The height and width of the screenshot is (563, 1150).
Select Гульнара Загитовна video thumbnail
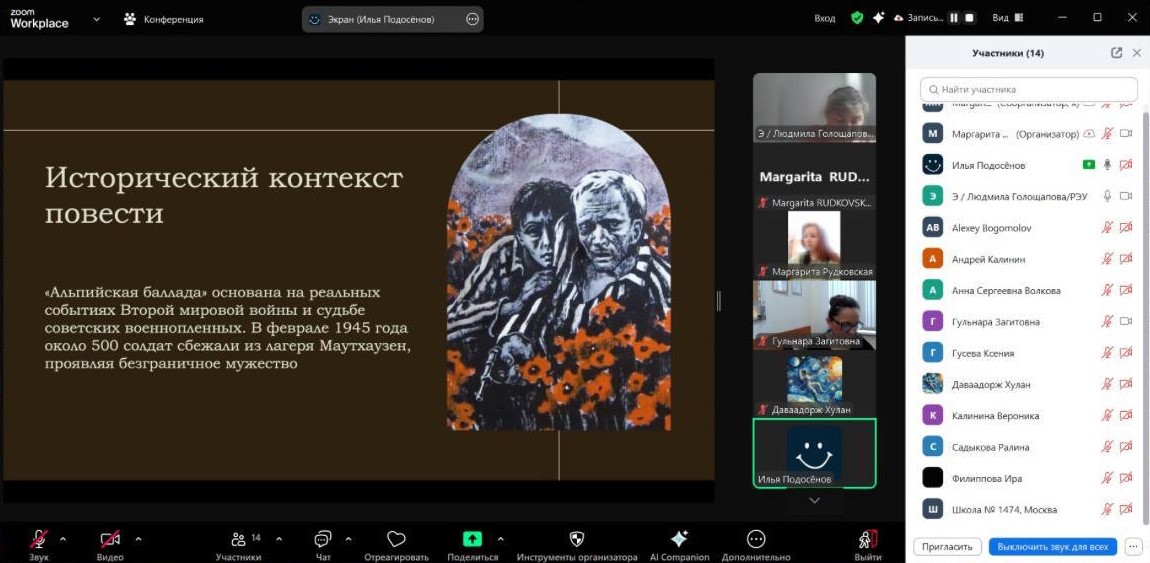coord(814,314)
